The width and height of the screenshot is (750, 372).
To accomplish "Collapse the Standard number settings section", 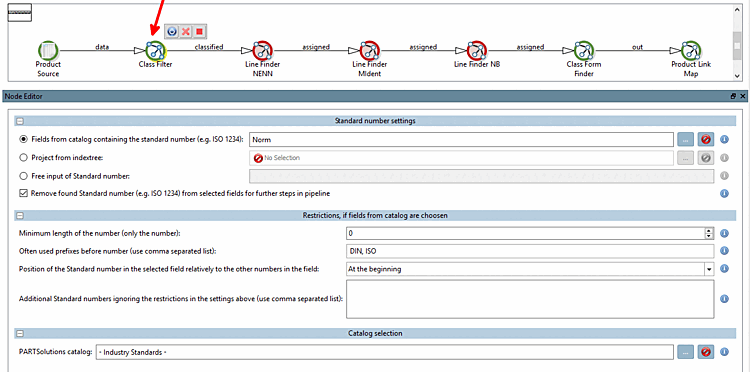I will coord(20,121).
